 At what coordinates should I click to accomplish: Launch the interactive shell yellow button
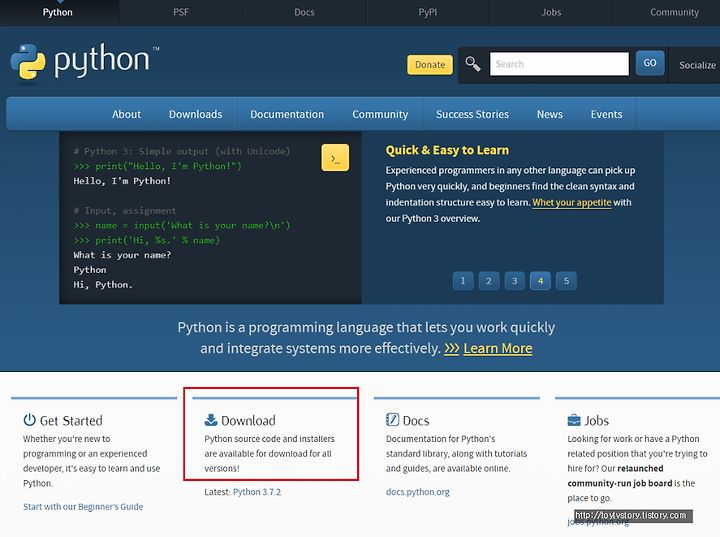pos(335,158)
